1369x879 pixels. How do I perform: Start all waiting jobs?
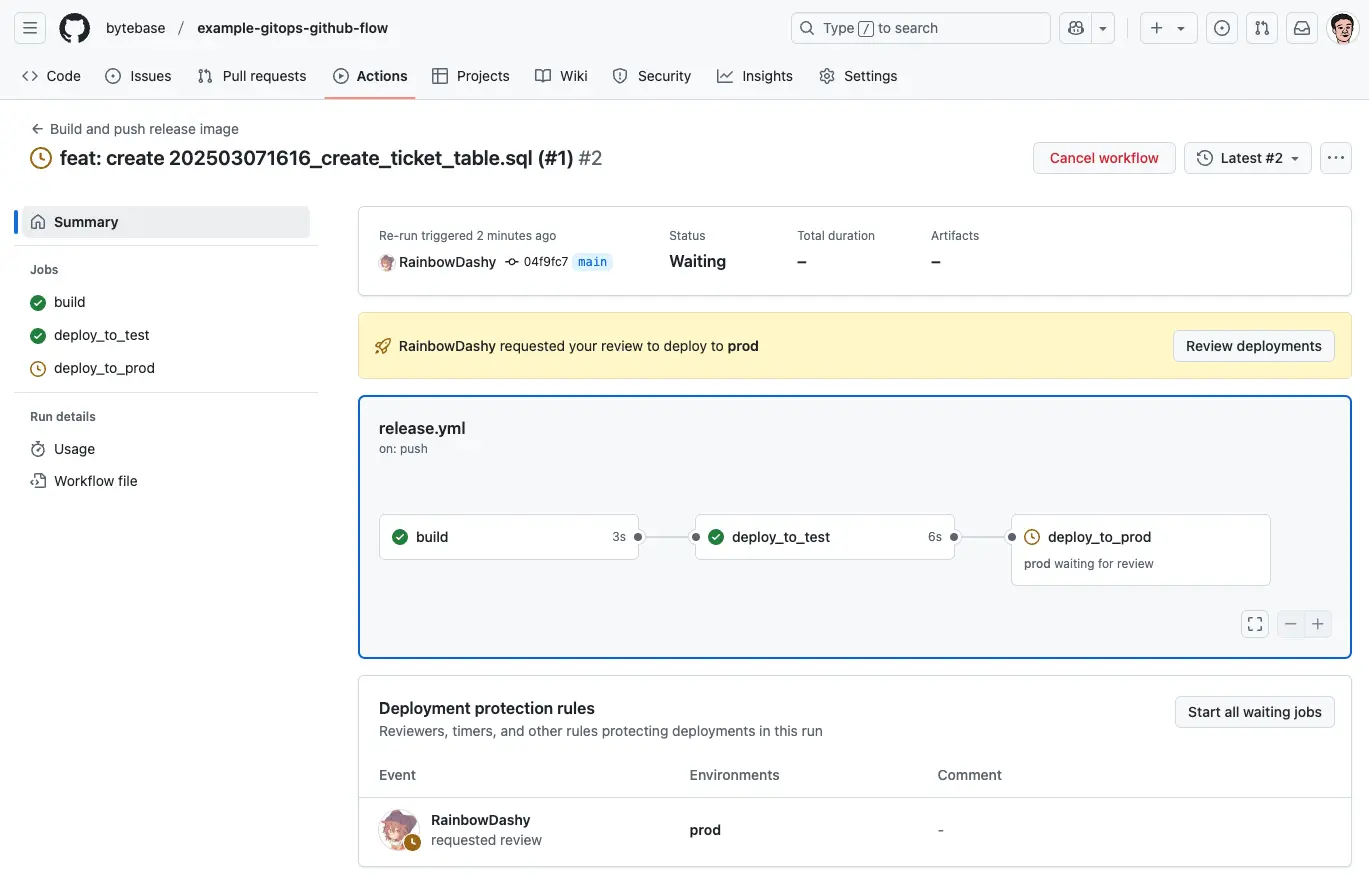(x=1254, y=711)
